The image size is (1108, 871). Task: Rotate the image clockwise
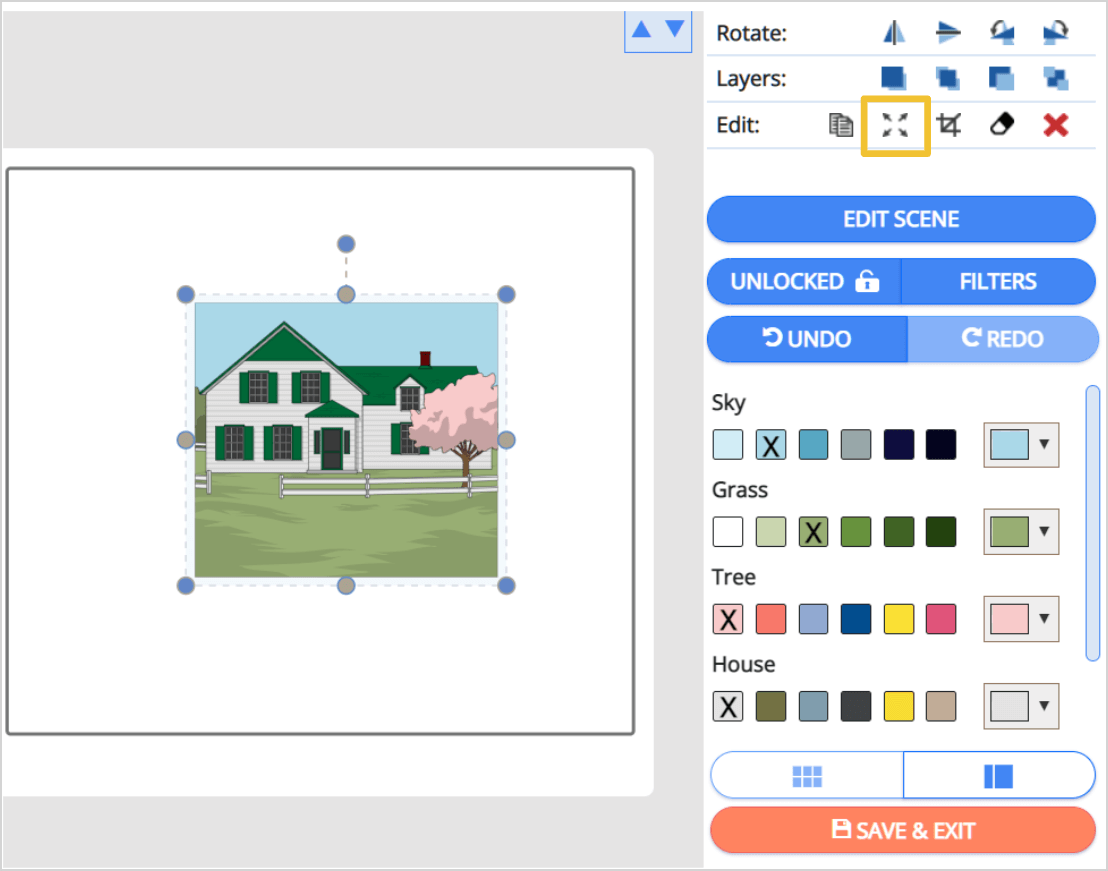[x=1056, y=32]
